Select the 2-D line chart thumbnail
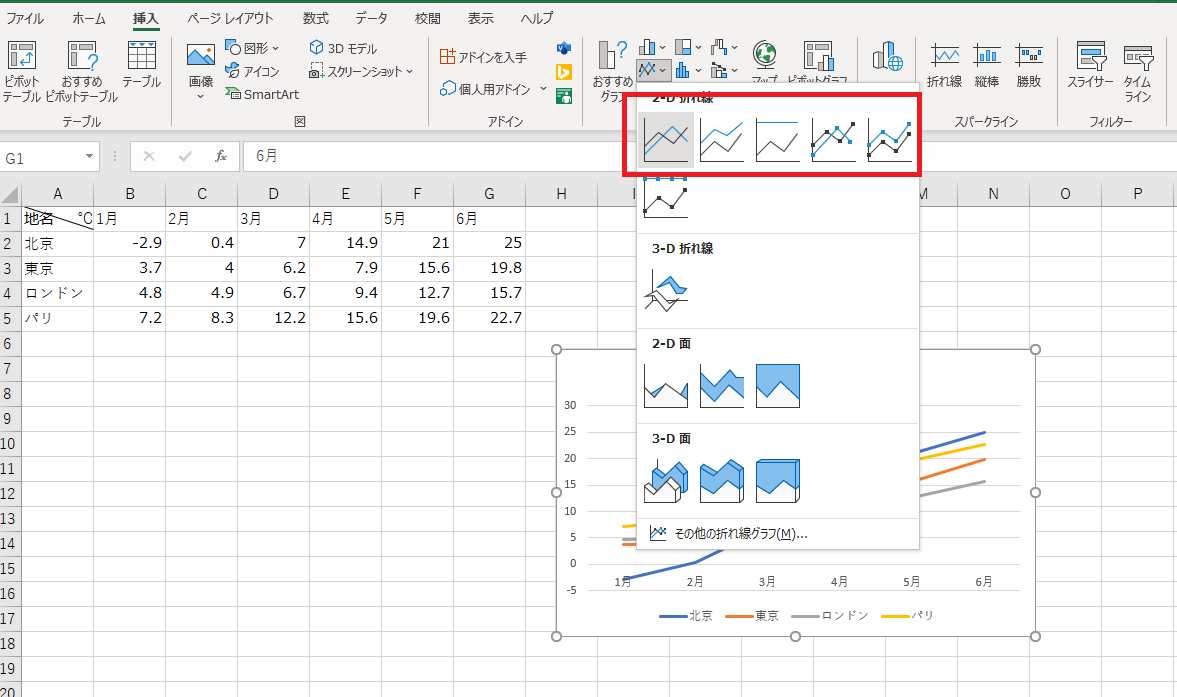Viewport: 1177px width, 697px height. point(666,140)
